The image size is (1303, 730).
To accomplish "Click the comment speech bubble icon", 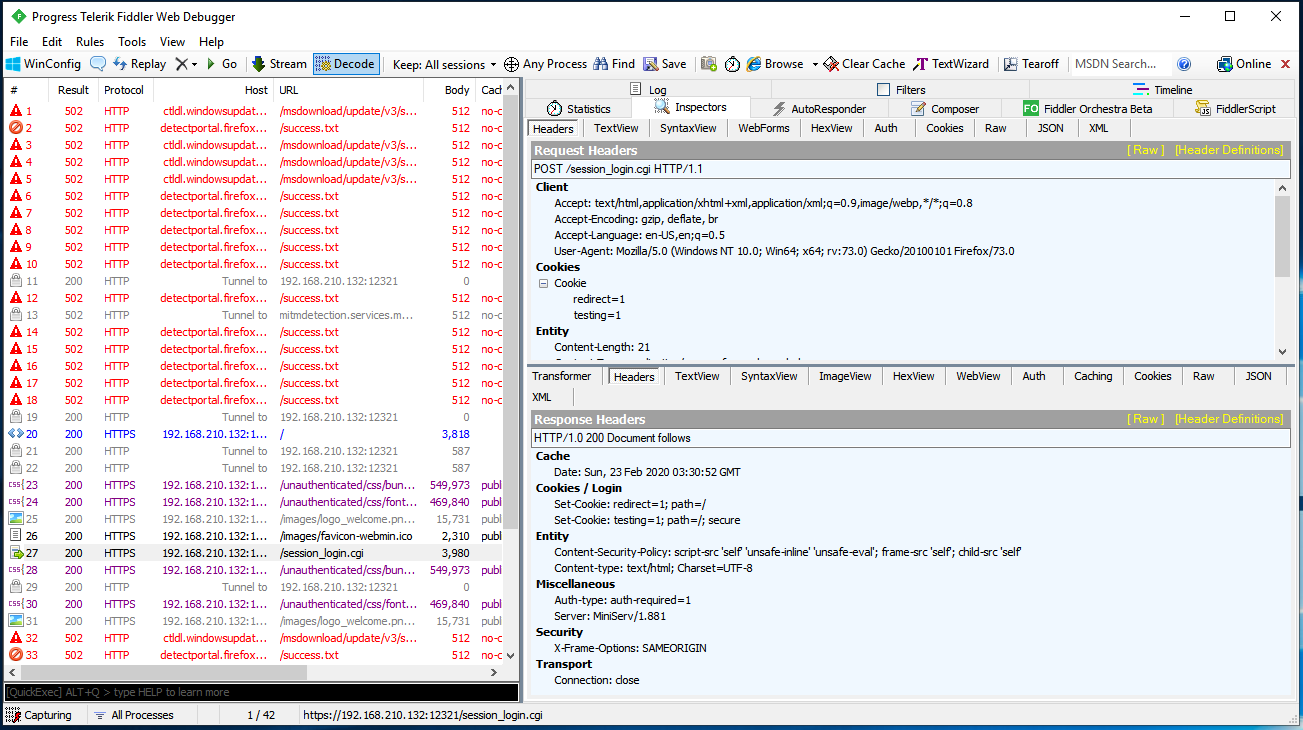I will (x=98, y=64).
